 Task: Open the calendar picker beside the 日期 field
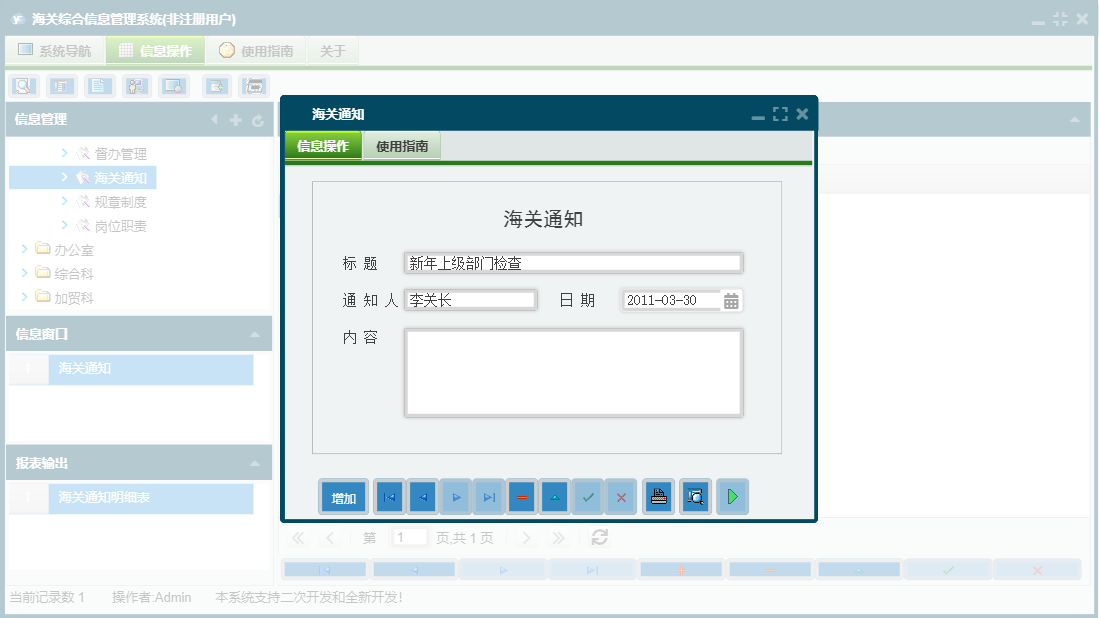tap(731, 300)
